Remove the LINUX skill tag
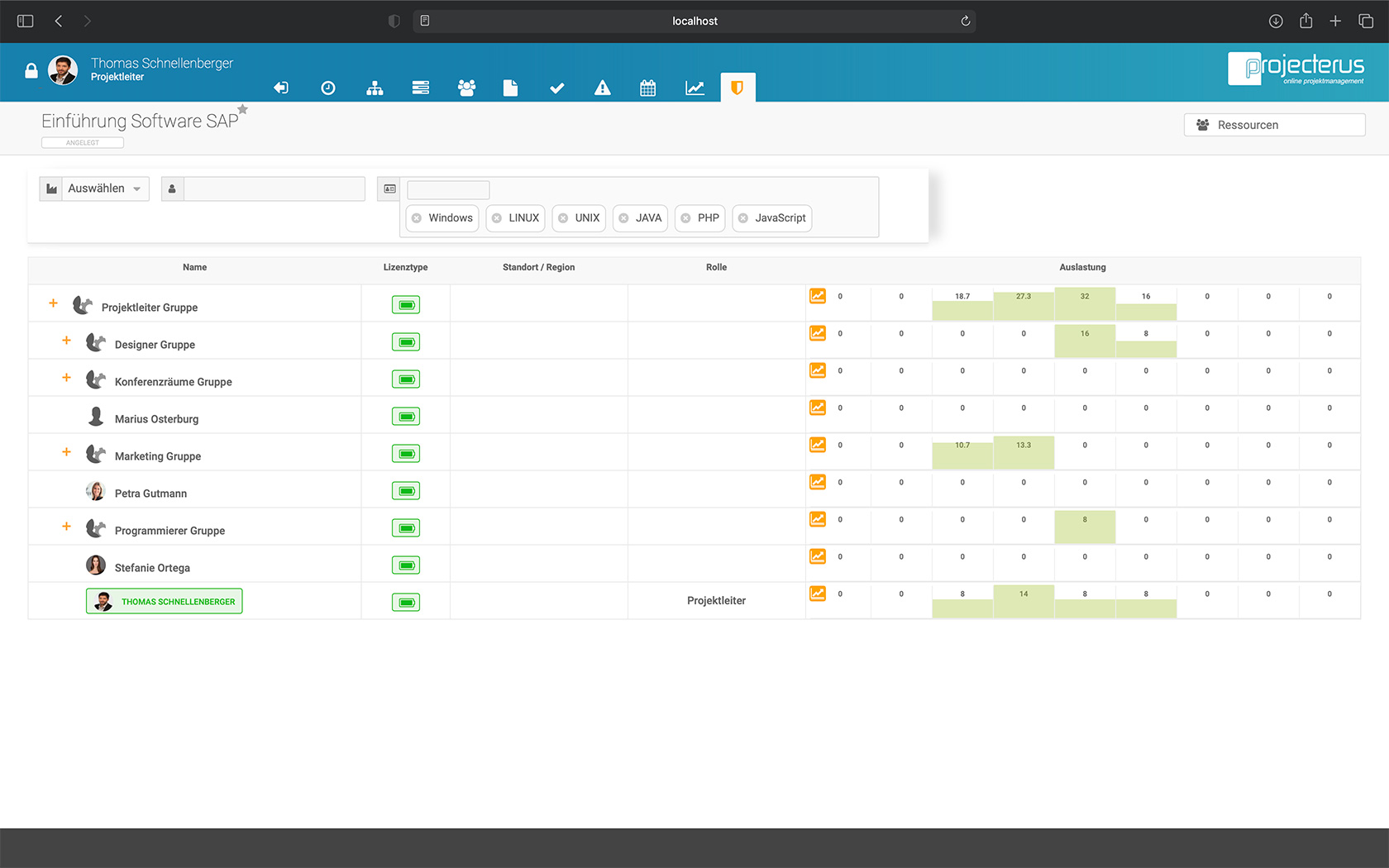 [x=497, y=218]
